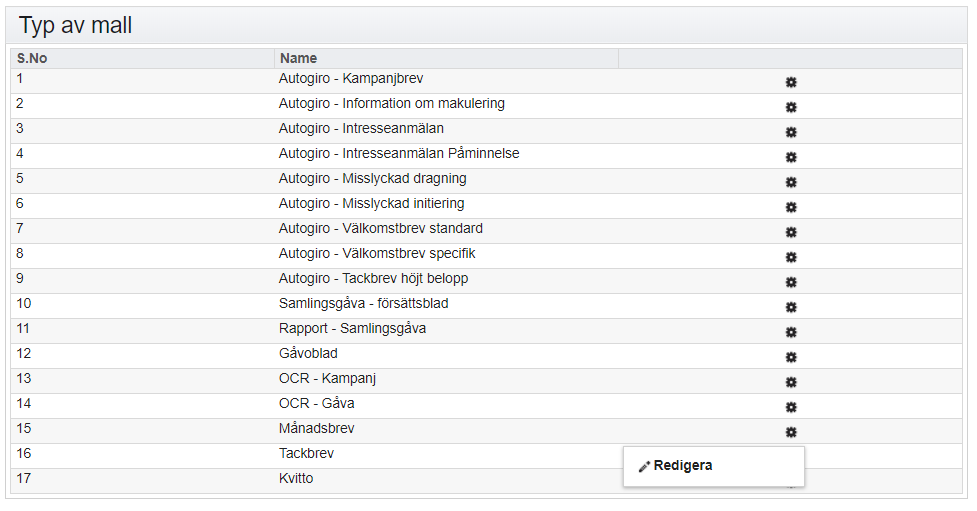Open gear menu for Misslyckad dragning

pos(791,182)
